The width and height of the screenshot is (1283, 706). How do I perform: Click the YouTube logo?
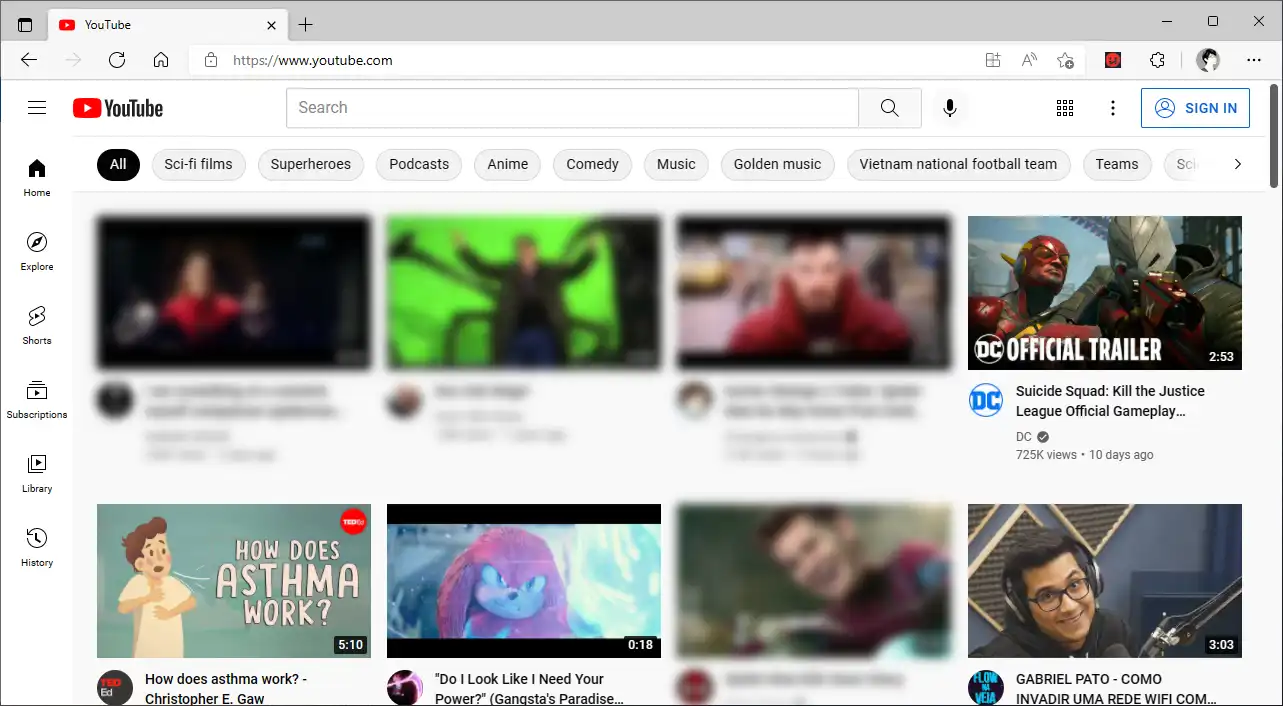coord(118,108)
